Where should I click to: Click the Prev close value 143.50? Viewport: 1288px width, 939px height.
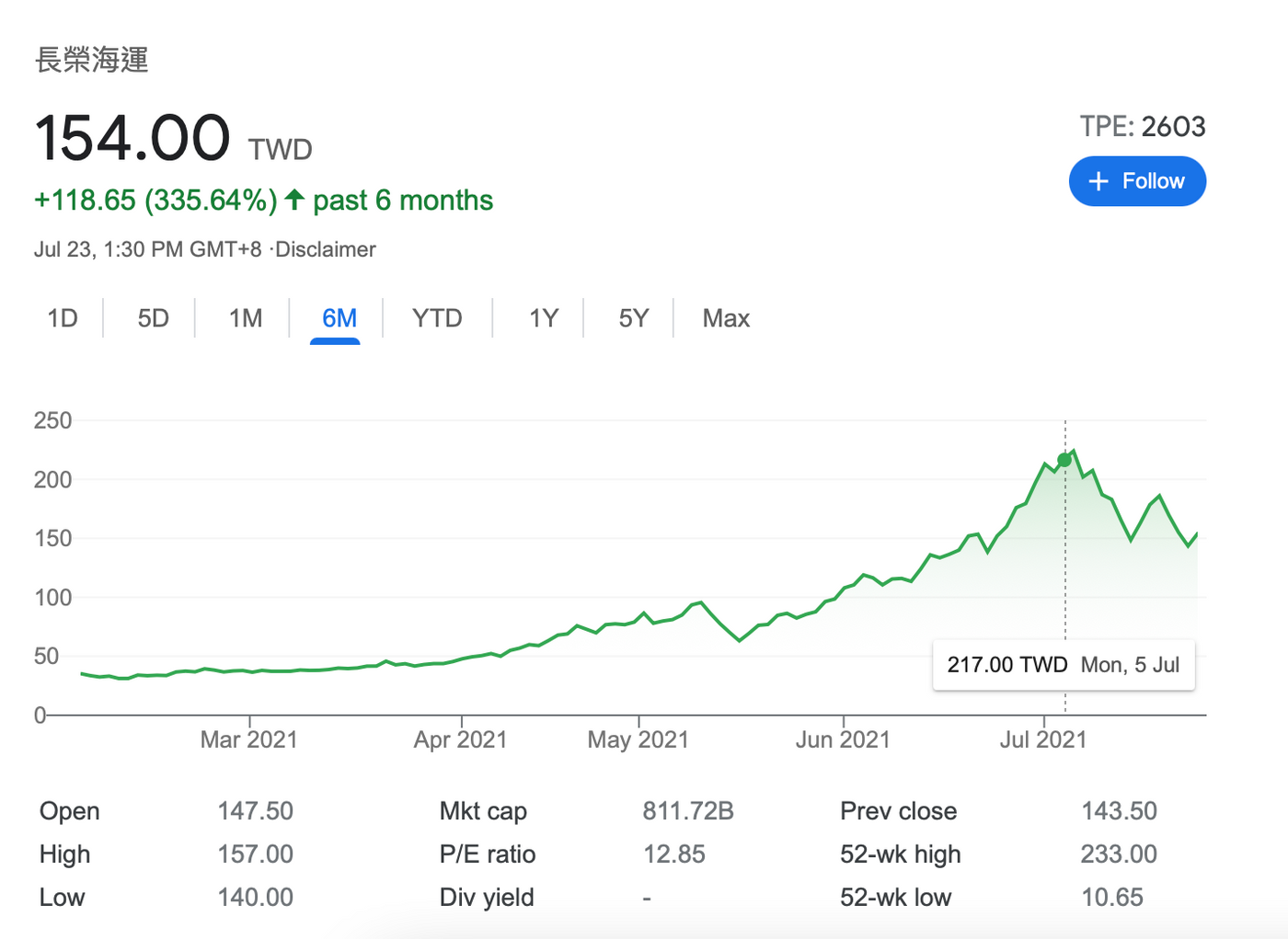(1119, 811)
